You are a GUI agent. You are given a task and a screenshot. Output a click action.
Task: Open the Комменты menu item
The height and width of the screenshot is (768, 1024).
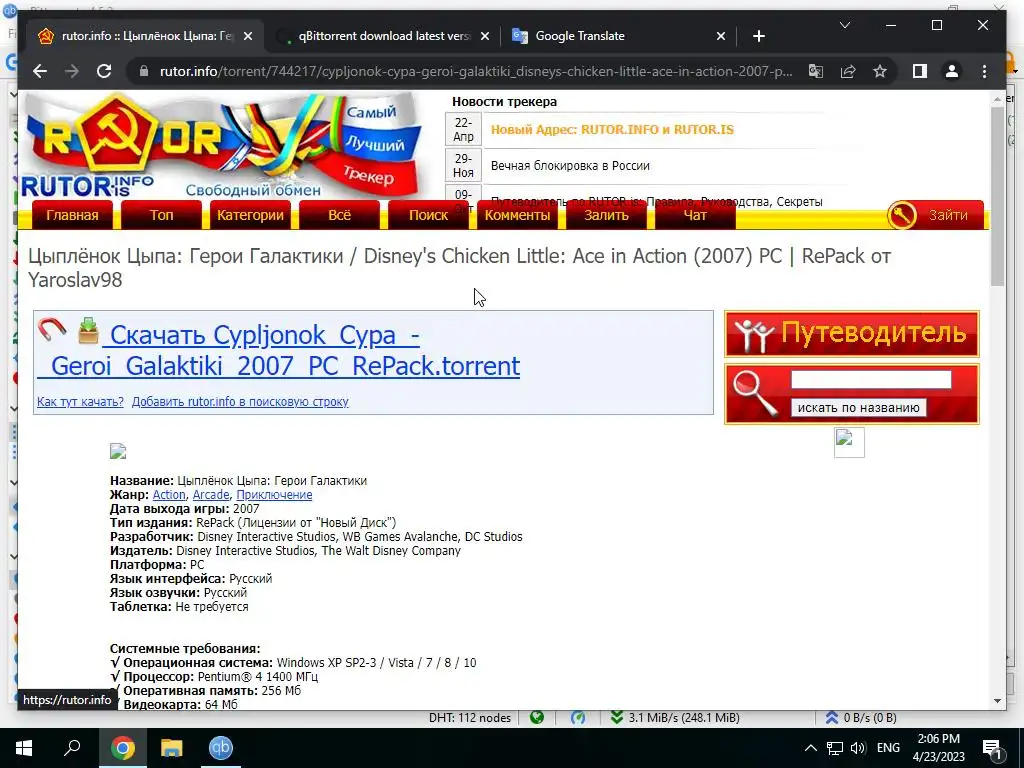click(x=517, y=215)
